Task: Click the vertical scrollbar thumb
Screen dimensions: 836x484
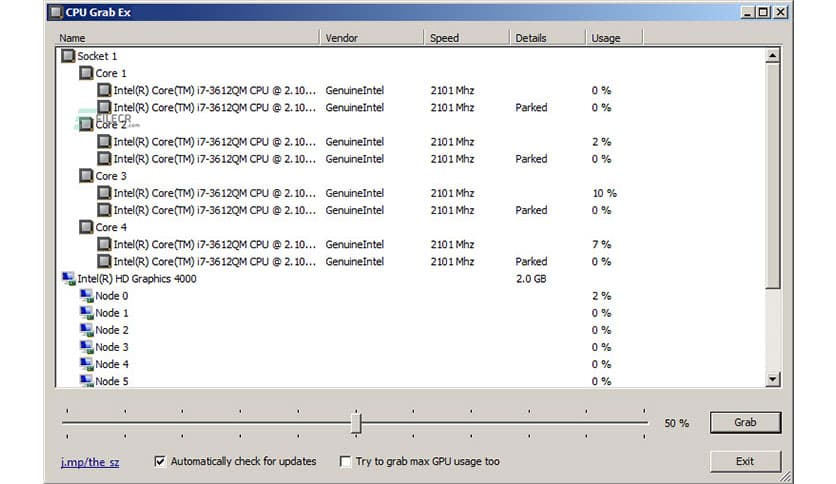Action: point(773,176)
